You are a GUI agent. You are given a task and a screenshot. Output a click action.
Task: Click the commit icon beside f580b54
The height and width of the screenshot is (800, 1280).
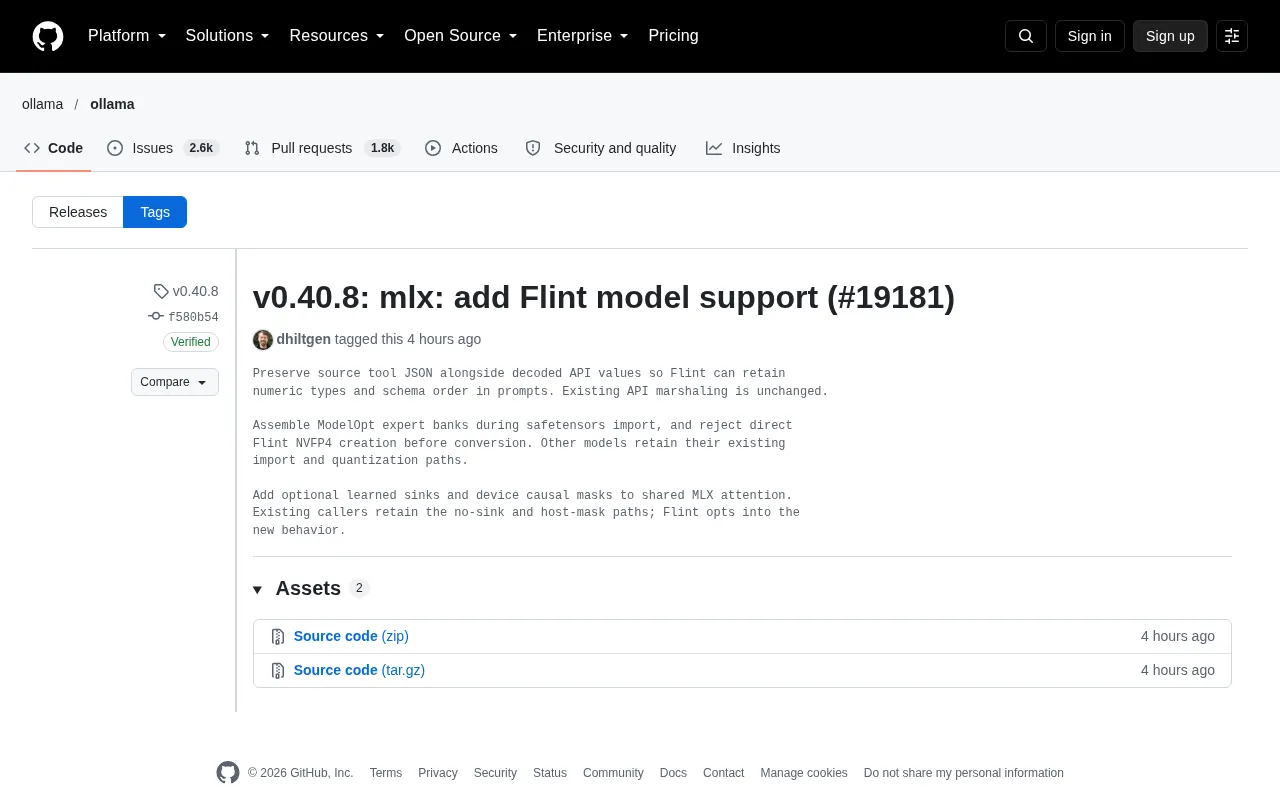click(x=156, y=316)
